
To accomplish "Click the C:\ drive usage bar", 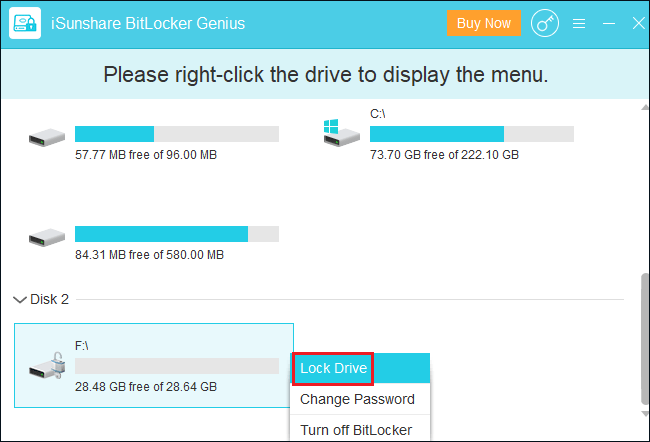I will [x=472, y=134].
